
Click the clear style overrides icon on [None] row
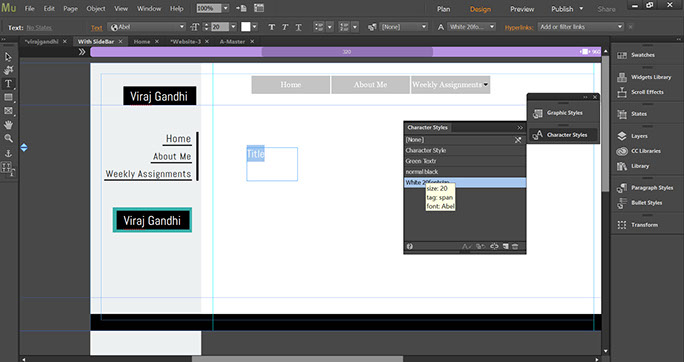coord(518,140)
